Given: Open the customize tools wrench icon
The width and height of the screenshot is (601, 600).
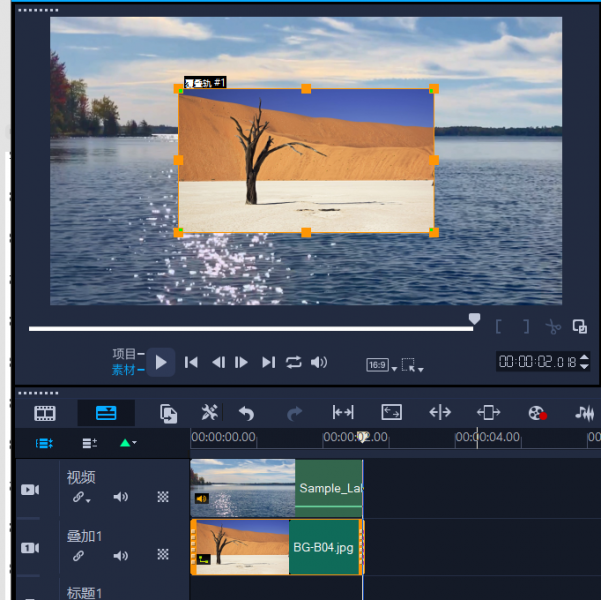Looking at the screenshot, I should point(209,413).
